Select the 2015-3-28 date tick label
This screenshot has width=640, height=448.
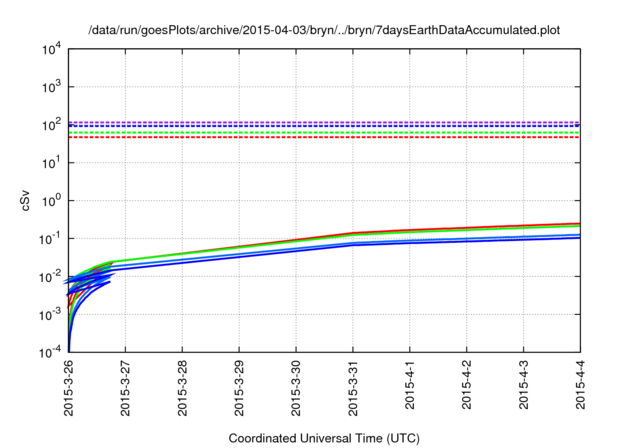click(182, 387)
